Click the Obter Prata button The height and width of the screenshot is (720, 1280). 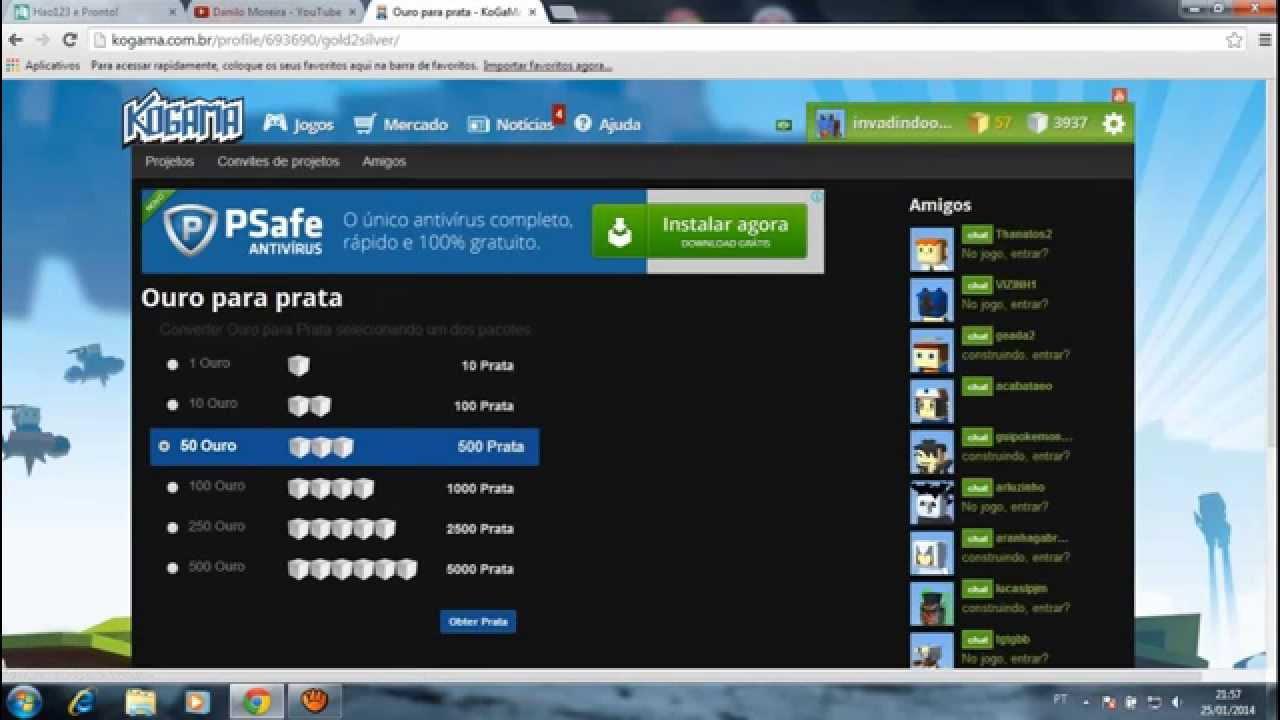pos(478,621)
